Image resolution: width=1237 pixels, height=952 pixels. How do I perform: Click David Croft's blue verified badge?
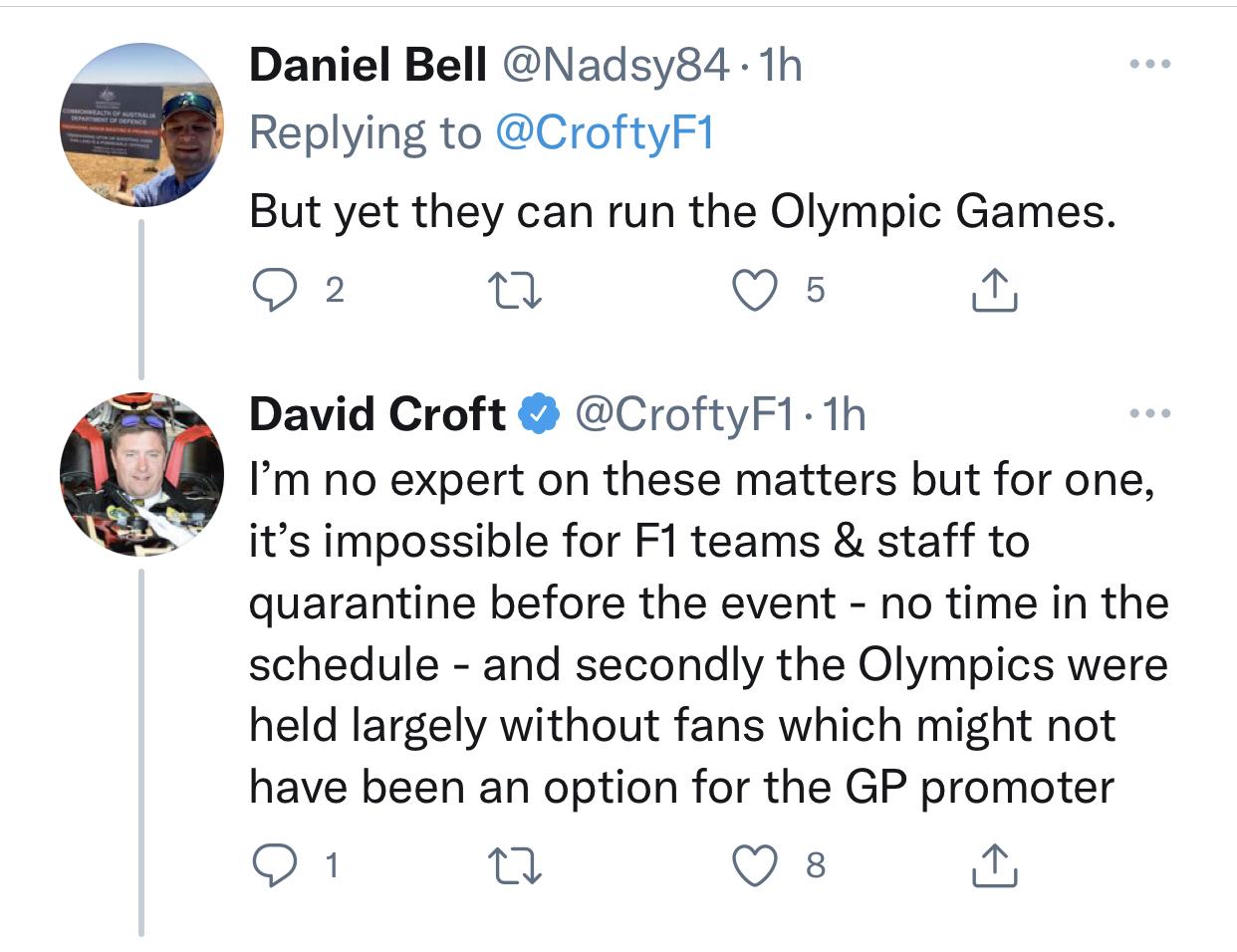pos(539,414)
